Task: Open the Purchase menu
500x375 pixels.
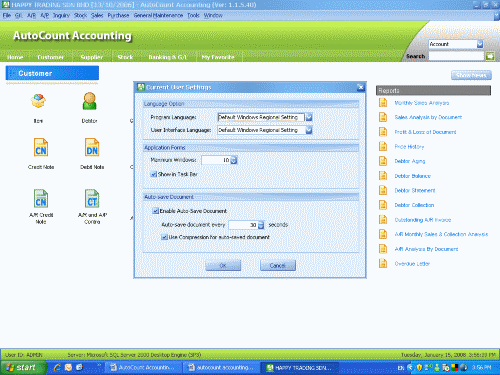Action: [118, 15]
